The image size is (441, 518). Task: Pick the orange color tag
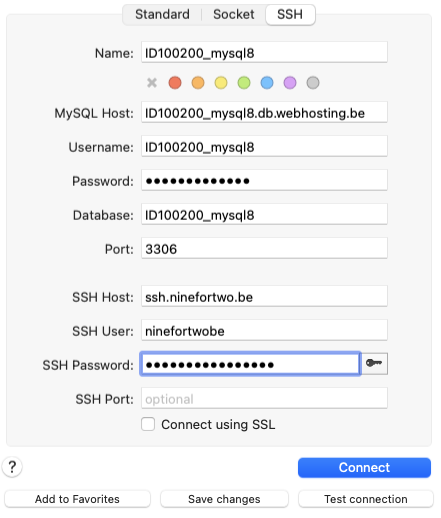(198, 83)
